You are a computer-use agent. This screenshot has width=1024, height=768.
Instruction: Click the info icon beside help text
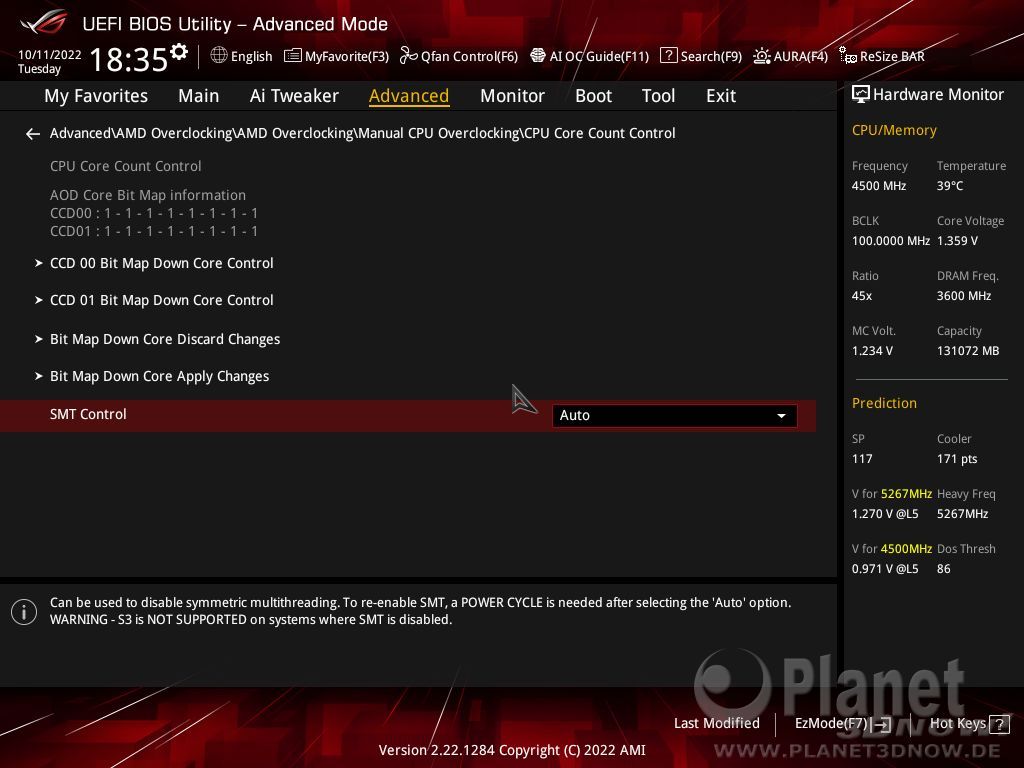point(24,612)
